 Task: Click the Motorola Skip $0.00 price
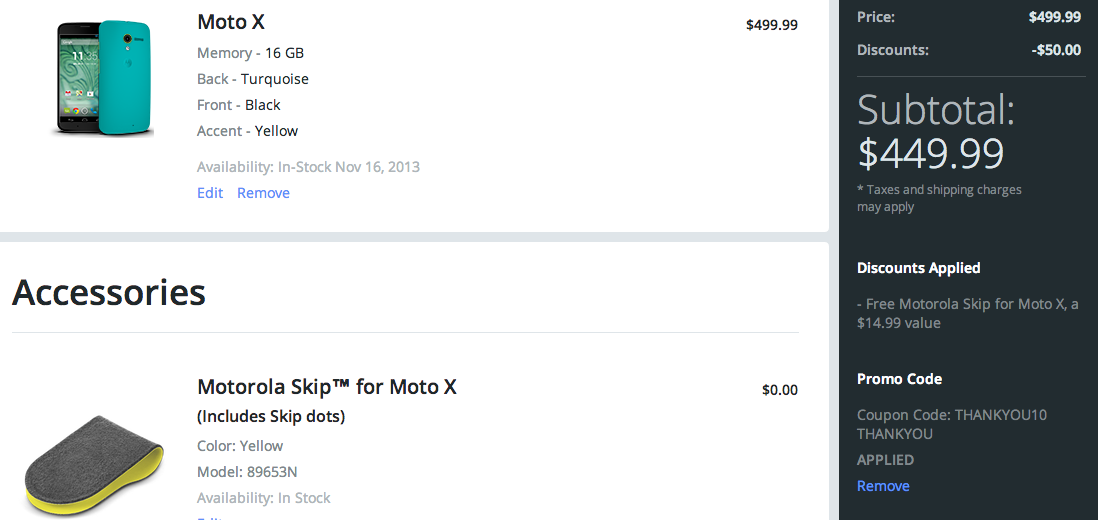(779, 390)
